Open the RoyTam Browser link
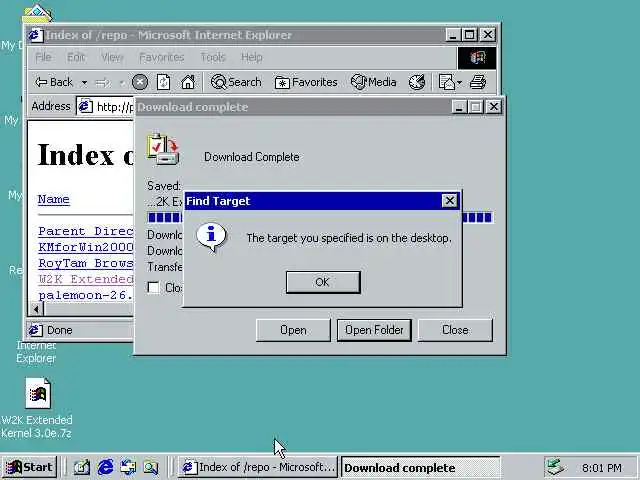This screenshot has width=640, height=480. [86, 263]
